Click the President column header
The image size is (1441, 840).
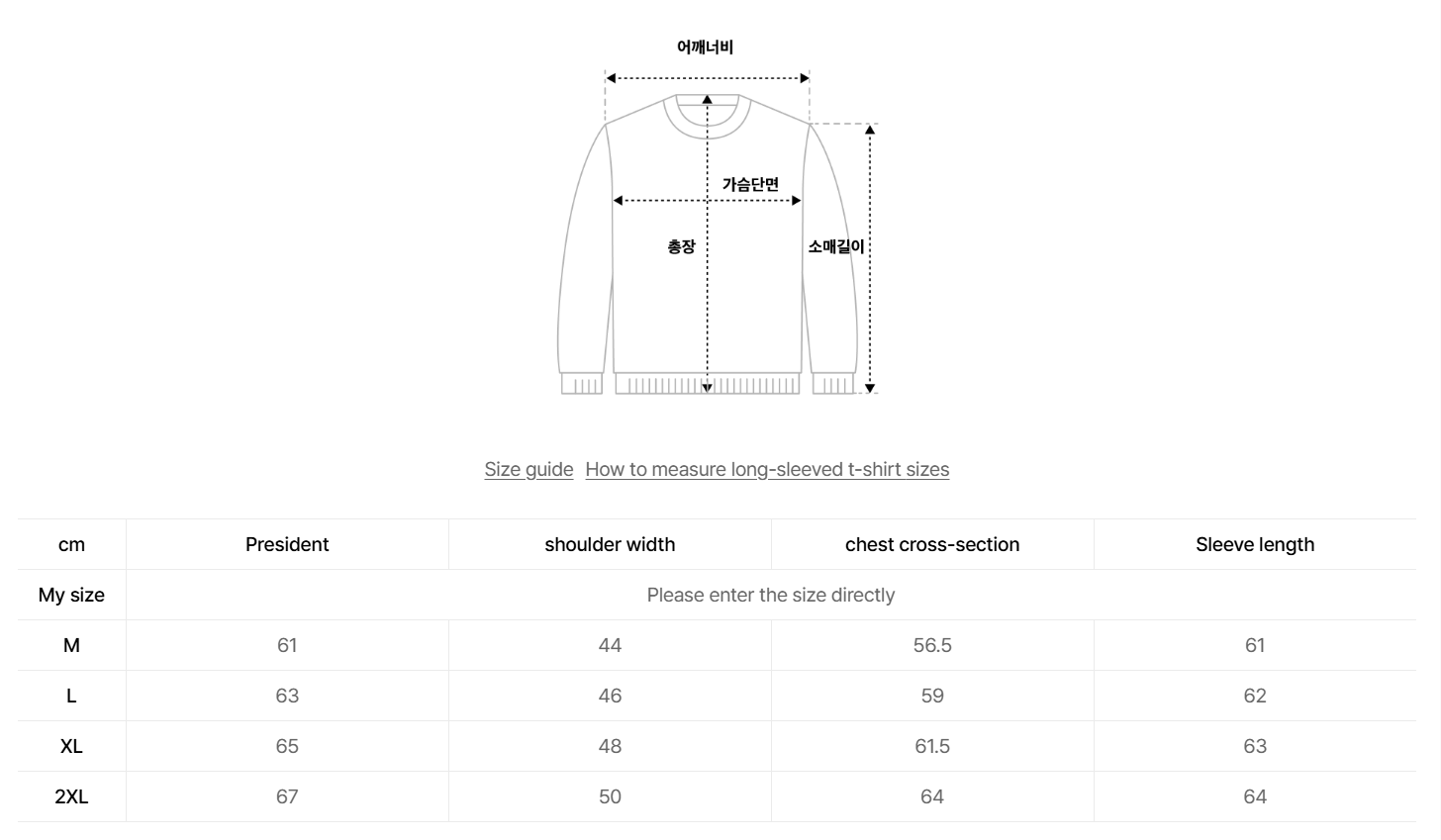pos(287,544)
